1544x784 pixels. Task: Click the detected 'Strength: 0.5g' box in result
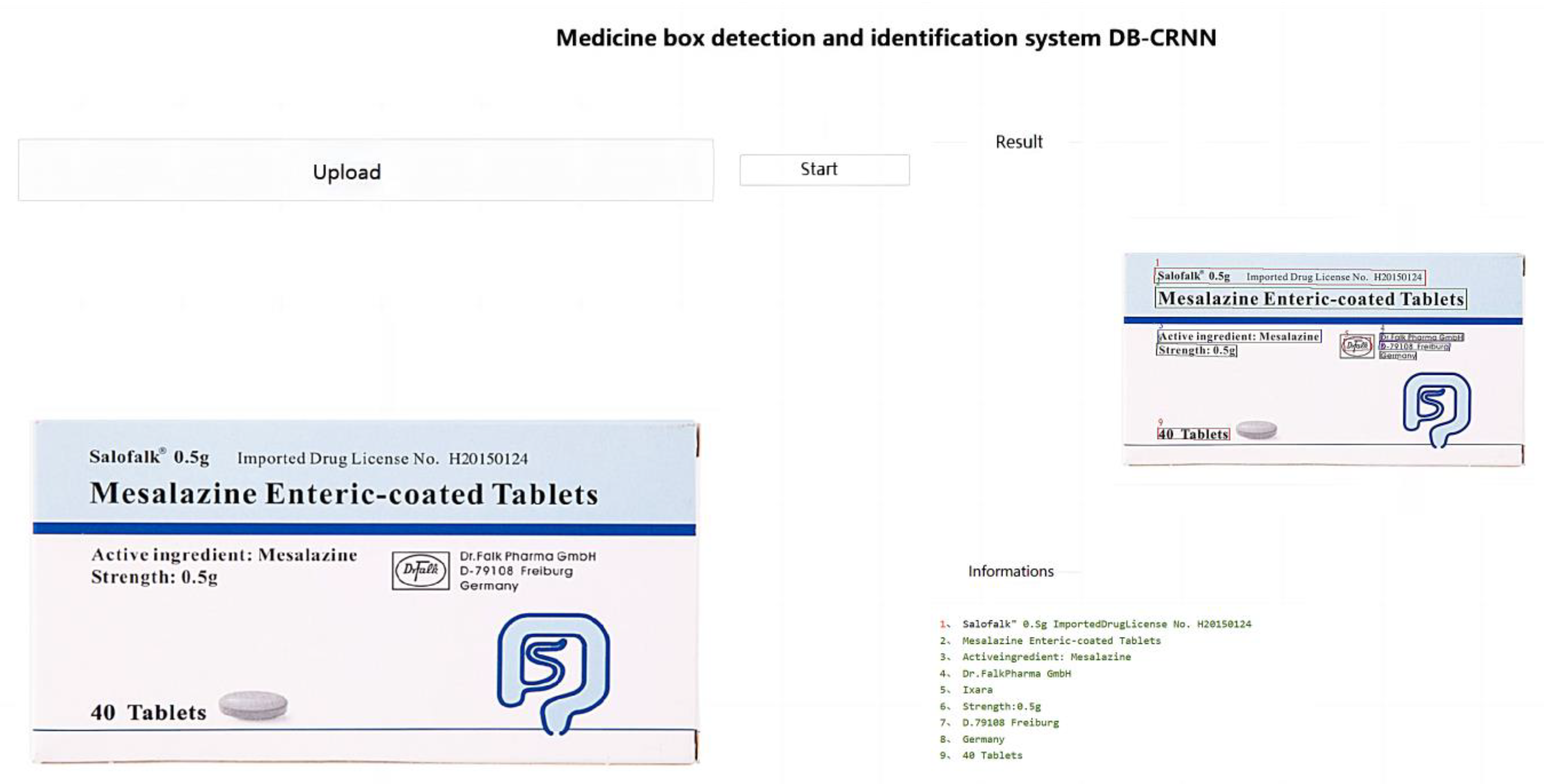(1196, 350)
